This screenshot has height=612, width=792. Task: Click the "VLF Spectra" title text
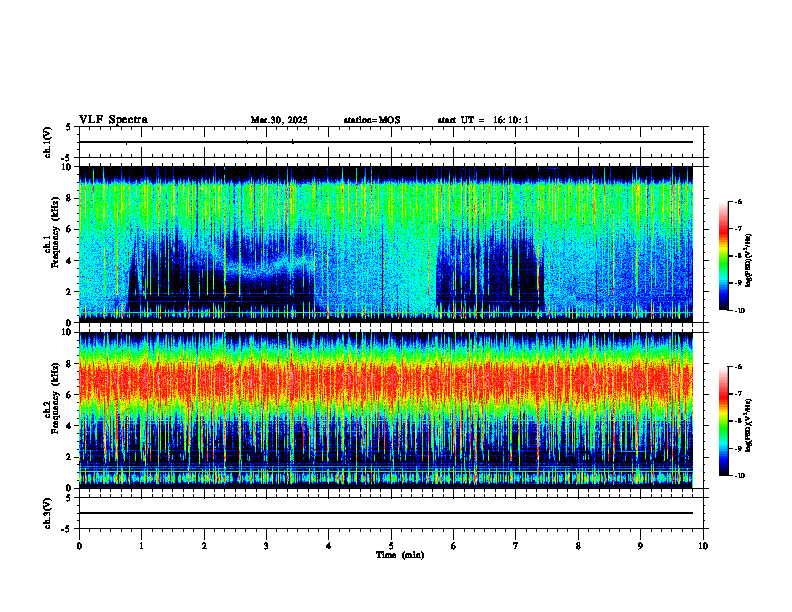113,120
